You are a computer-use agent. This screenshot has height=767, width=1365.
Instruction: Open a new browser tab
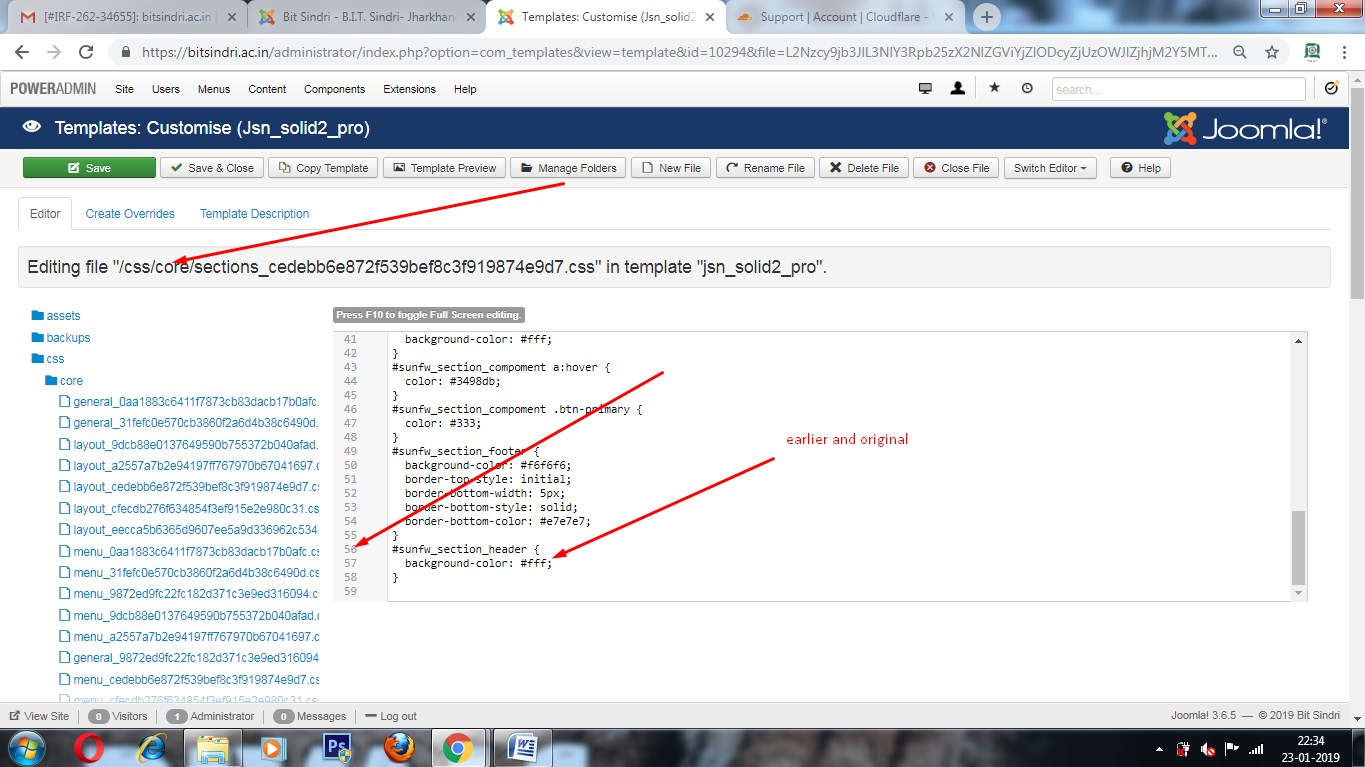987,17
